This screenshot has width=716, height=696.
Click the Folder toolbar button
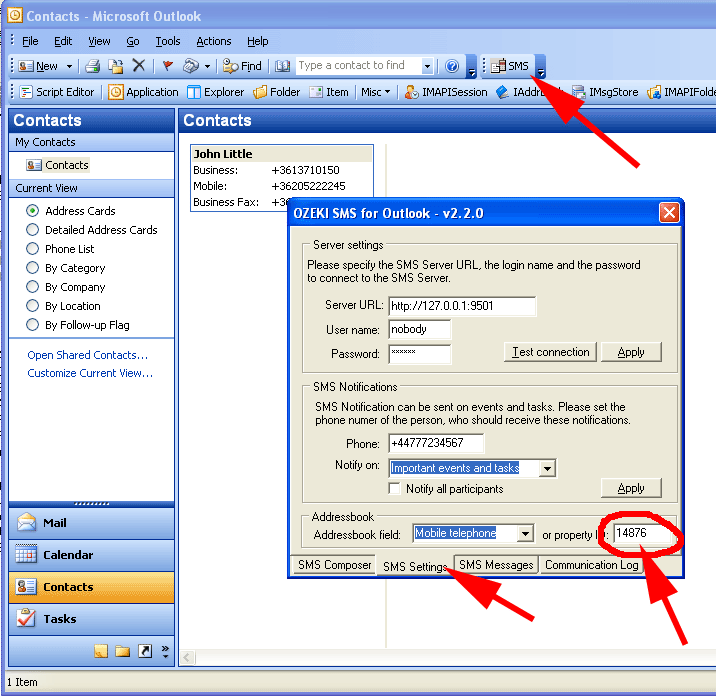[x=277, y=92]
